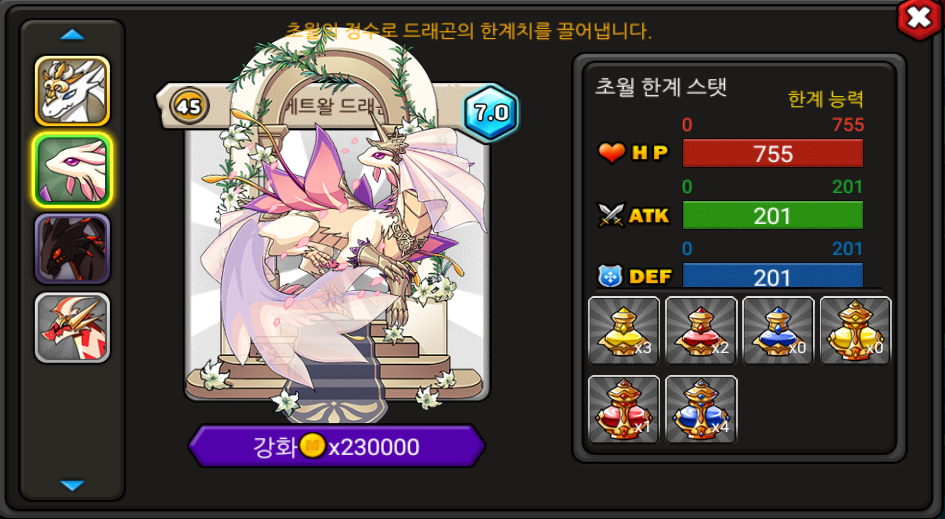Click the green ATK 201 bar
The height and width of the screenshot is (519, 945).
coord(773,215)
